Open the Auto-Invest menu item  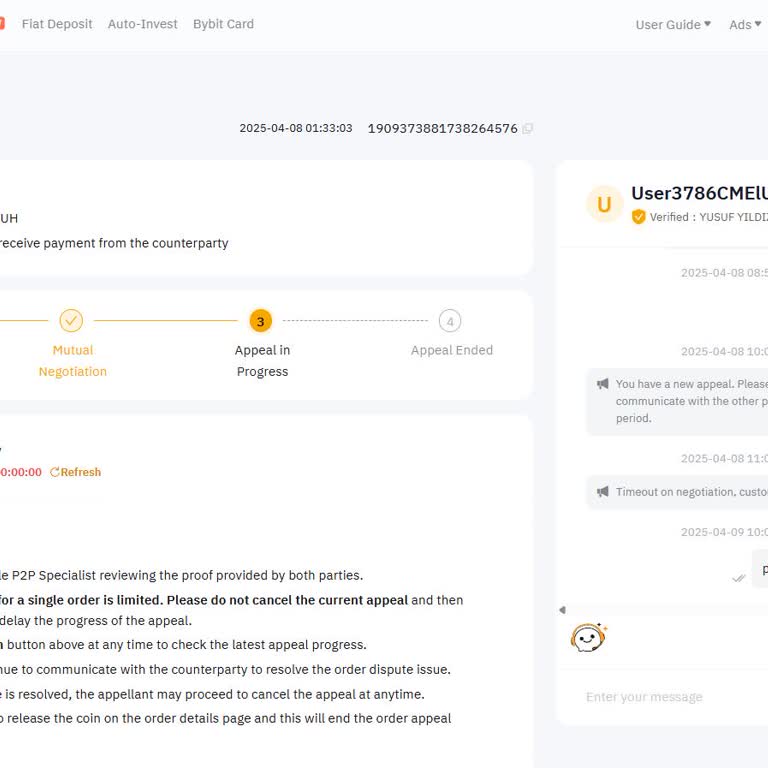point(143,24)
